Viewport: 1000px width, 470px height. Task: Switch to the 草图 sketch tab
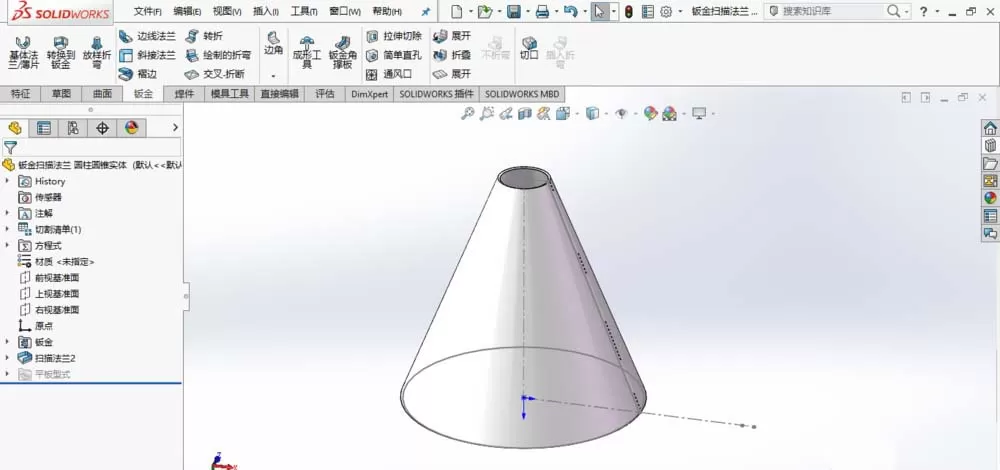tap(61, 94)
